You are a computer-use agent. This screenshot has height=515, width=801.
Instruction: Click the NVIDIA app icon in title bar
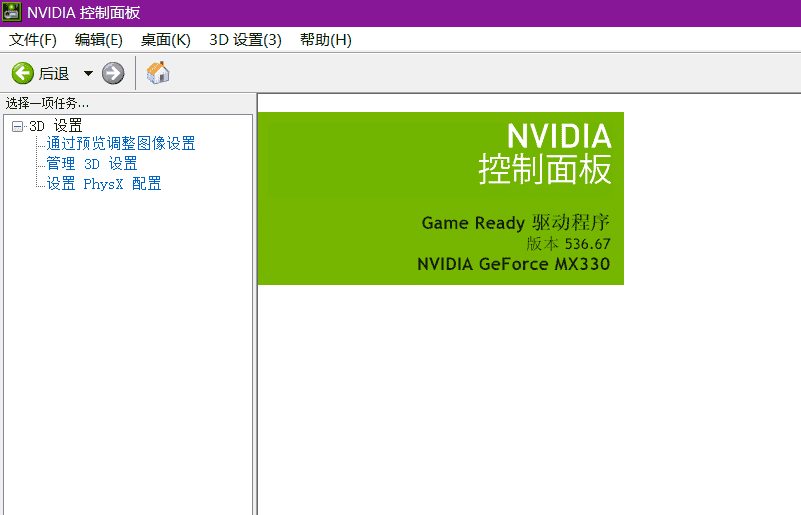pos(12,12)
